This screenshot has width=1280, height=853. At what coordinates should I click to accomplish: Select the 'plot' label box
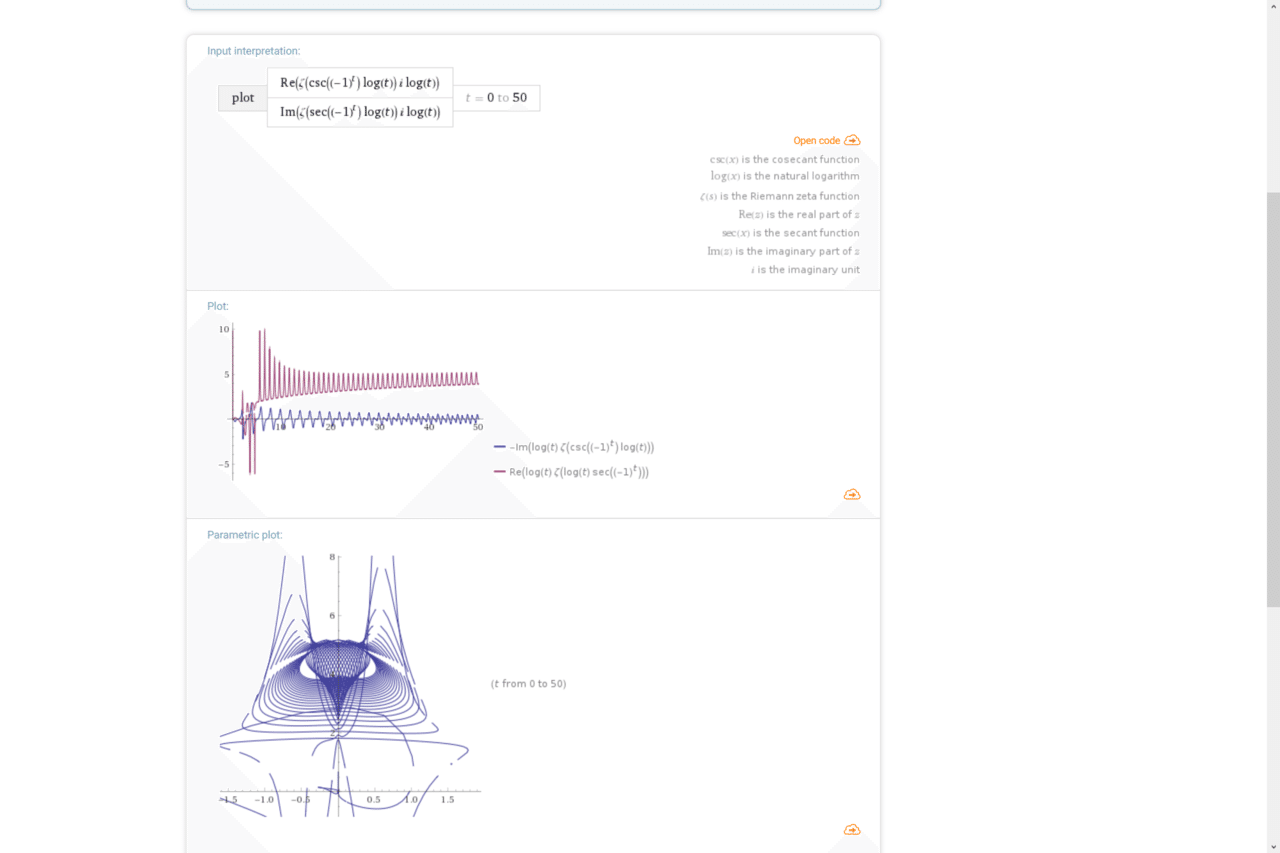243,98
